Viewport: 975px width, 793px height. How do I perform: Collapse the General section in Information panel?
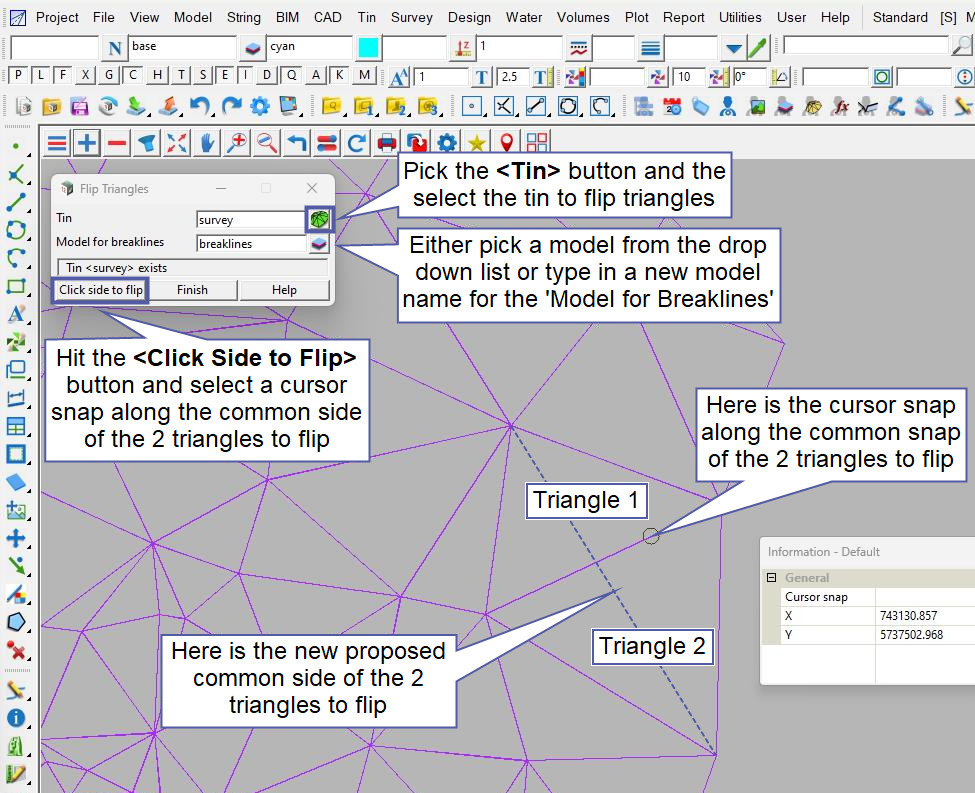pyautogui.click(x=772, y=578)
